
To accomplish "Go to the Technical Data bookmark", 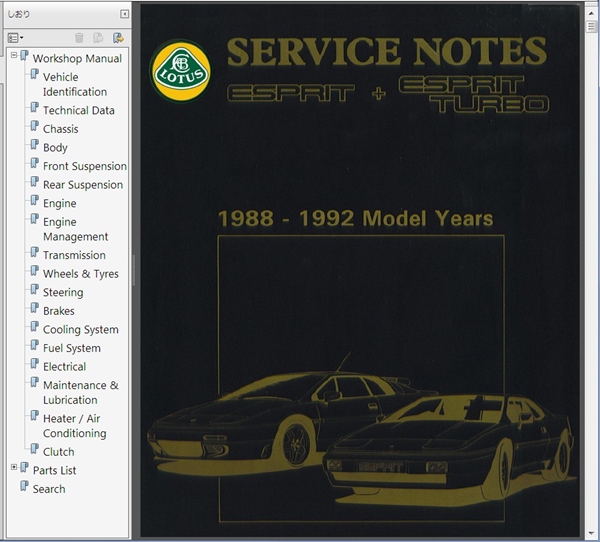I will coord(79,110).
